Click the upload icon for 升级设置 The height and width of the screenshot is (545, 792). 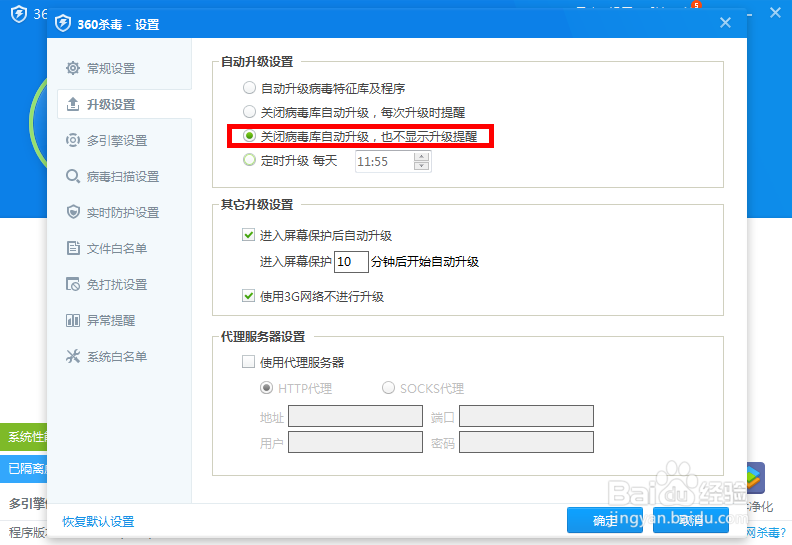tap(73, 104)
